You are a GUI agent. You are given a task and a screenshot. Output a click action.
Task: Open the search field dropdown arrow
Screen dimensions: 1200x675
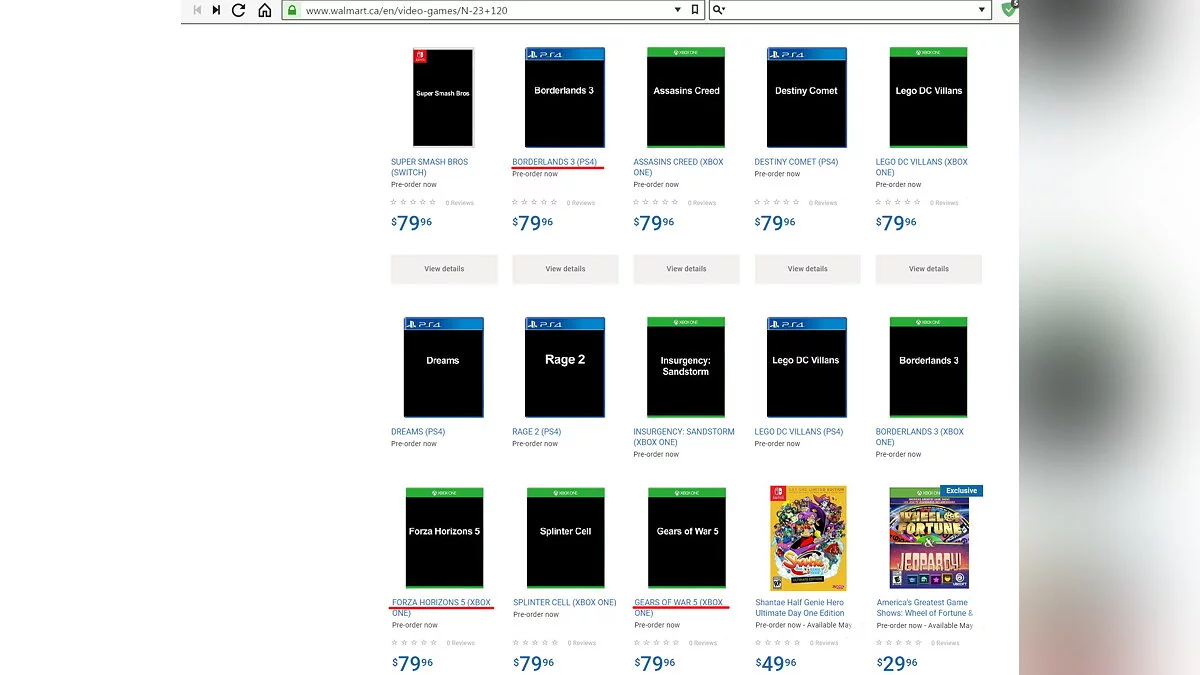[x=982, y=10]
